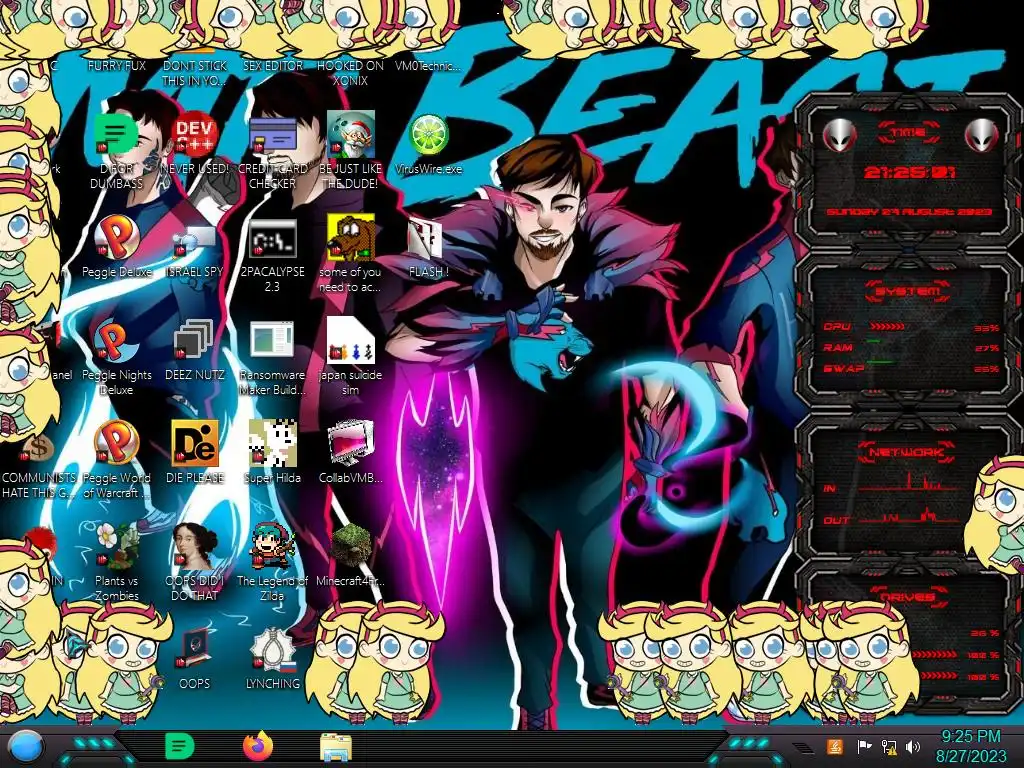Open the 'some of you need to ac...' dog icon
The width and height of the screenshot is (1024, 768).
point(350,238)
